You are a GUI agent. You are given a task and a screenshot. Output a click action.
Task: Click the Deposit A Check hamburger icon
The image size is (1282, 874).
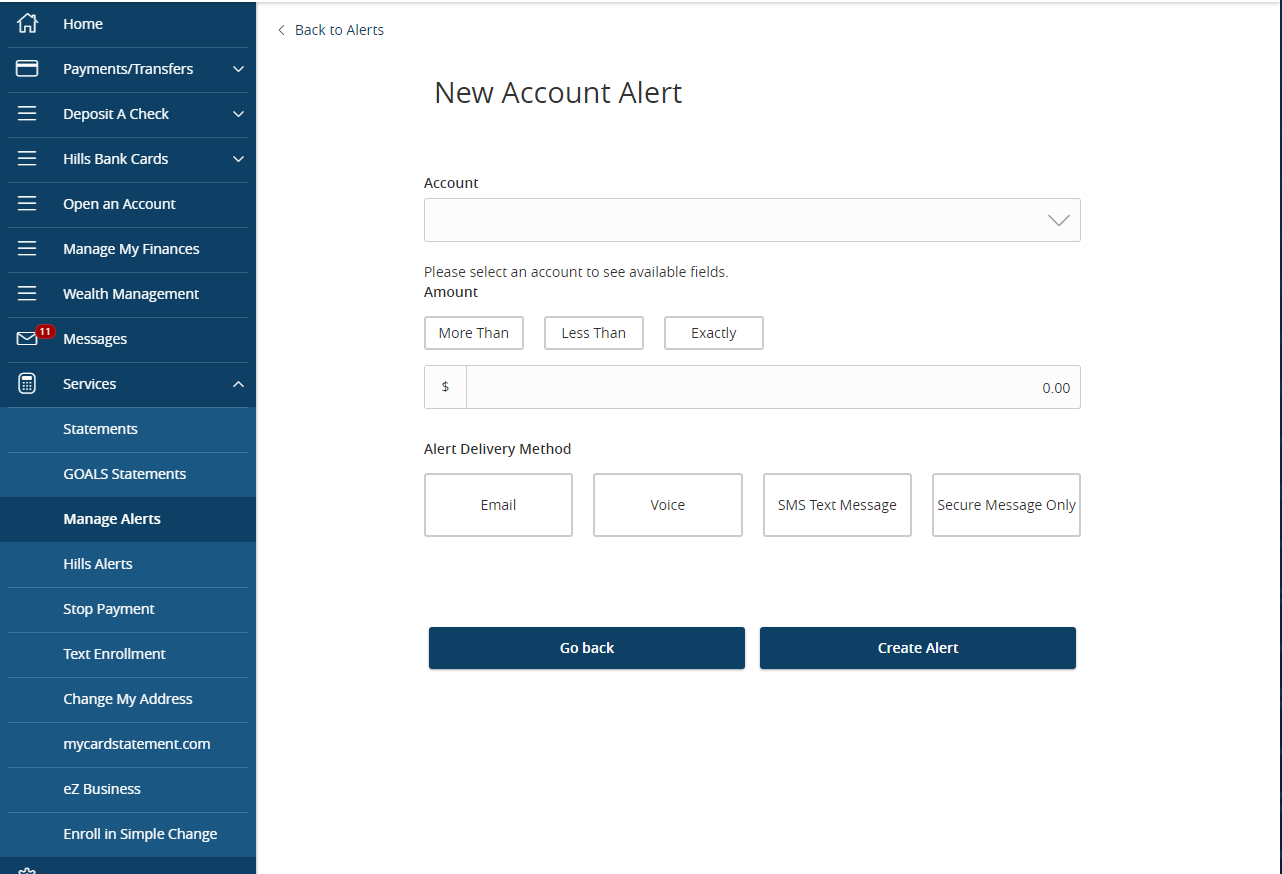coord(27,114)
